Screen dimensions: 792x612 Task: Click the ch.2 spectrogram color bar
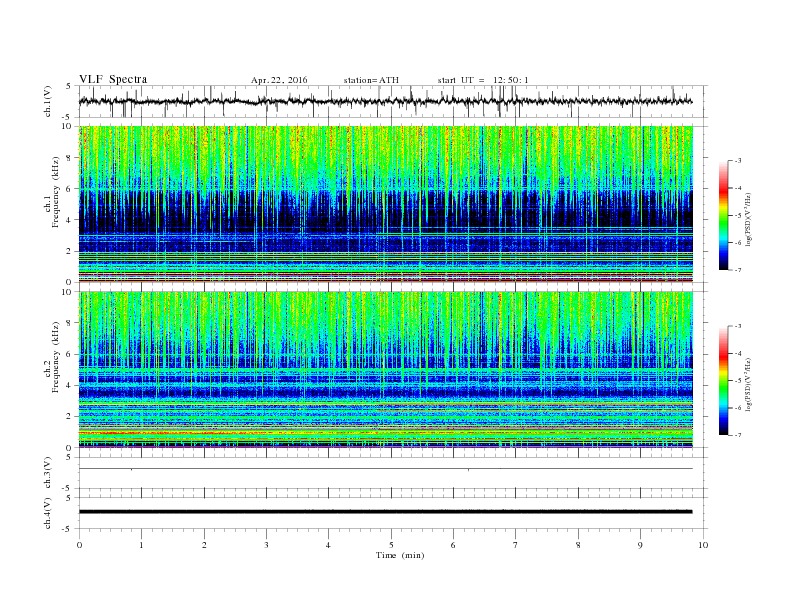click(723, 381)
